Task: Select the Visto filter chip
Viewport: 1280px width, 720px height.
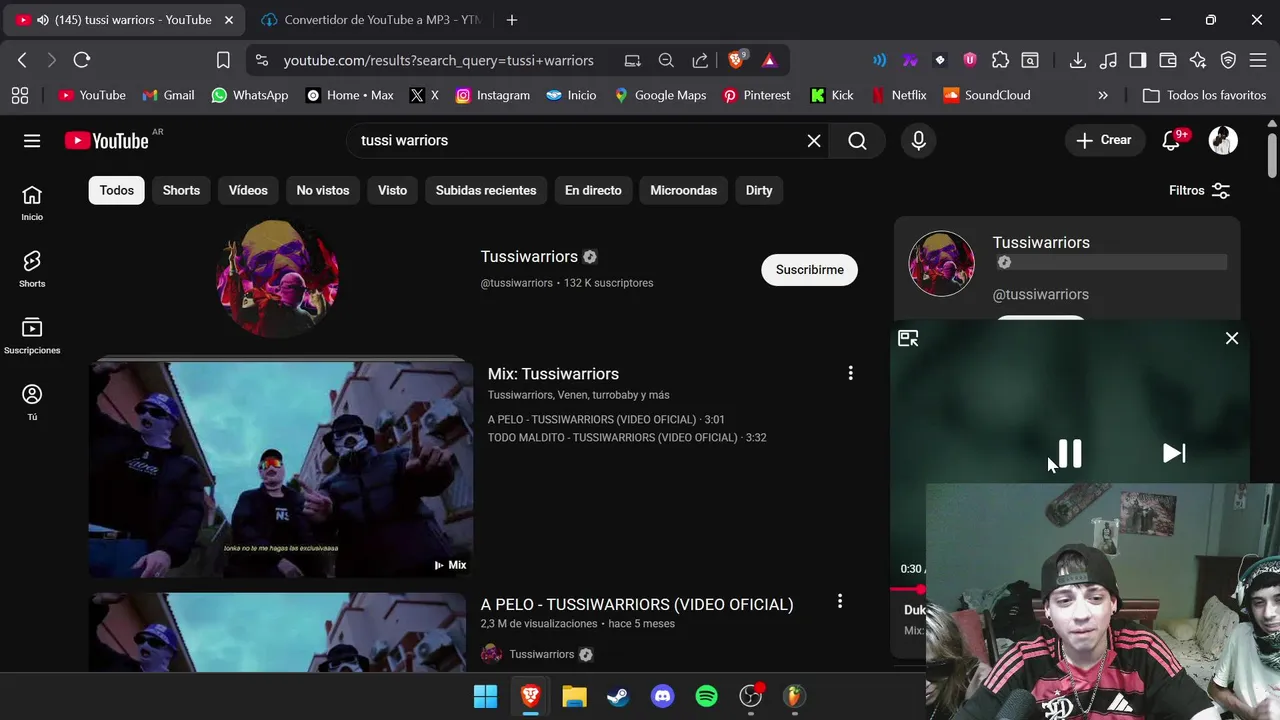Action: click(392, 190)
